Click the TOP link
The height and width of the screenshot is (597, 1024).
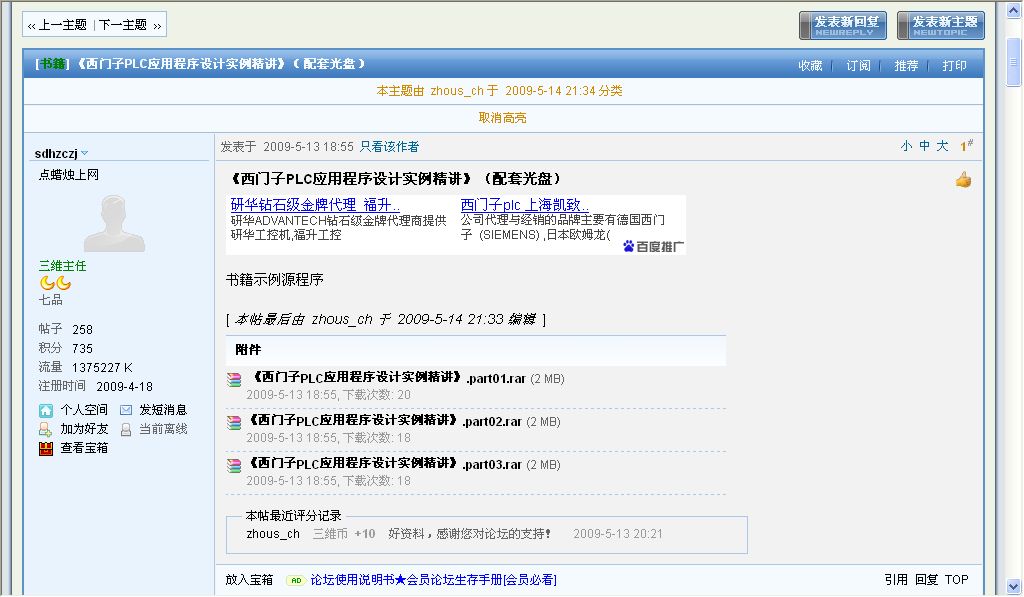point(956,579)
